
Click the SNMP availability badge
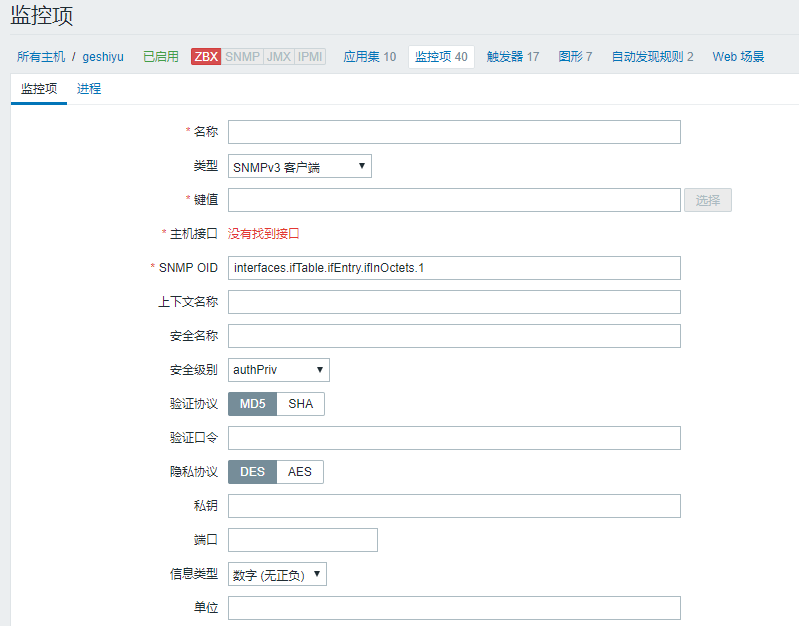pos(242,57)
